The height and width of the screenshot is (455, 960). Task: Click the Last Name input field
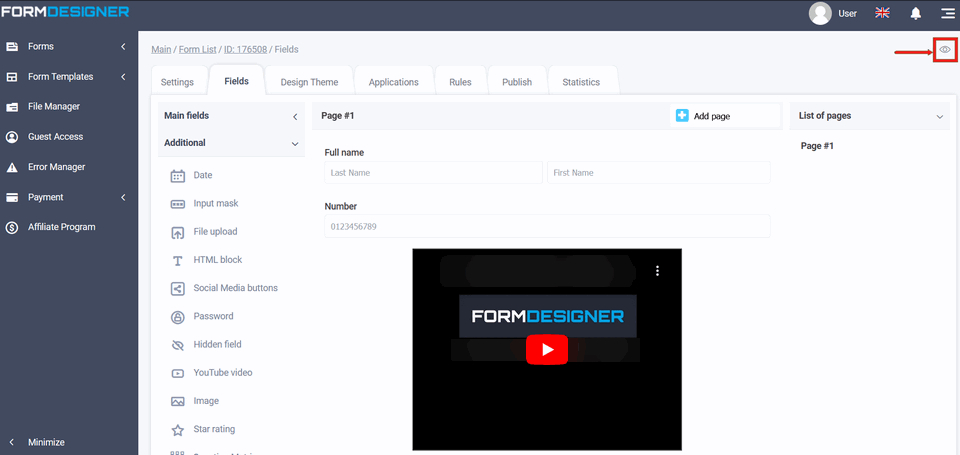coord(433,173)
